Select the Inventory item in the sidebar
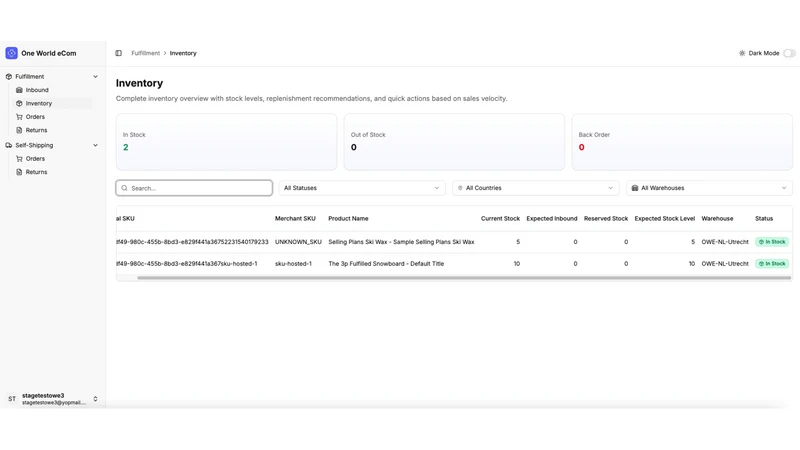Viewport: 800px width, 450px height. tap(39, 103)
